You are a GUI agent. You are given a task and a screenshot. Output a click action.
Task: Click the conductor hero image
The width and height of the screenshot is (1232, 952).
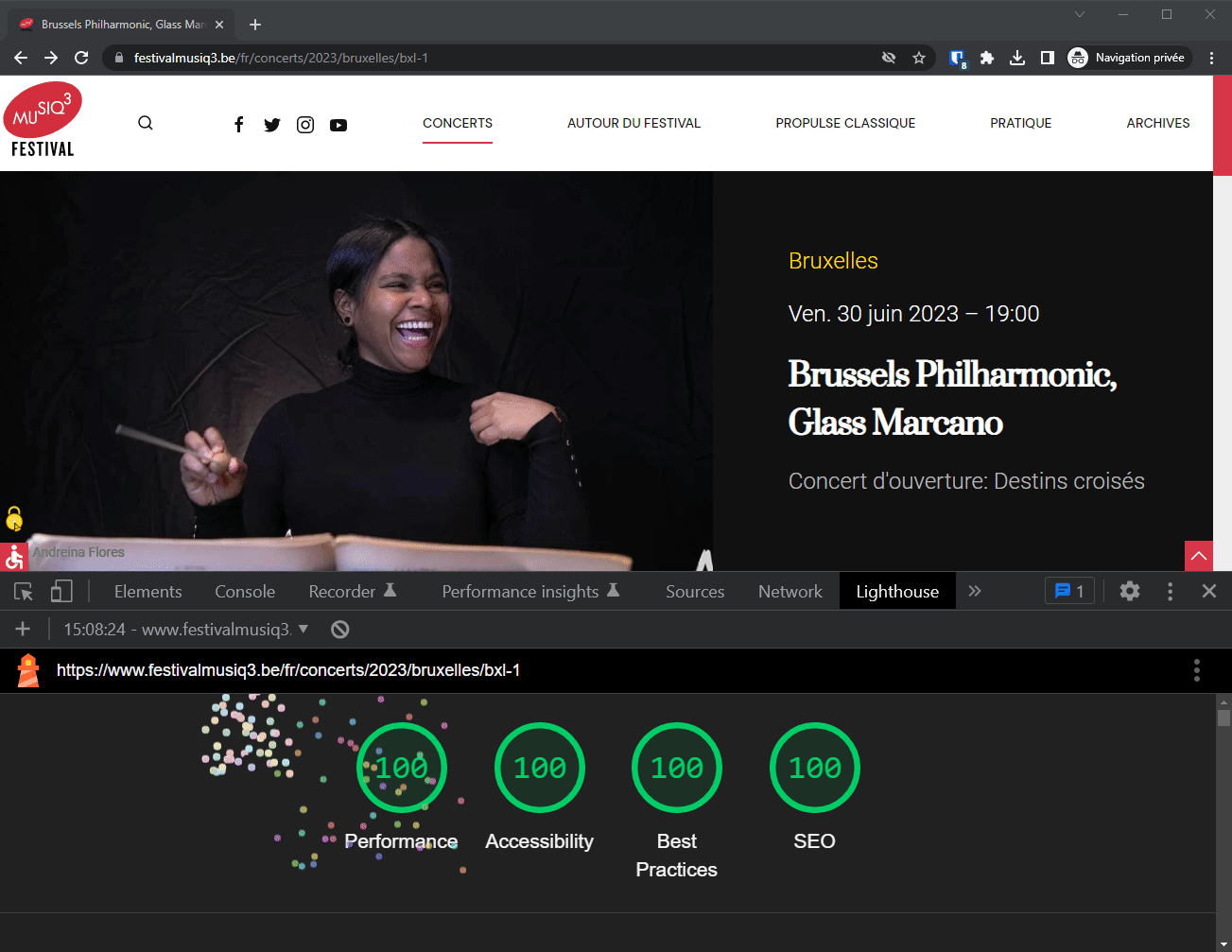click(x=356, y=371)
